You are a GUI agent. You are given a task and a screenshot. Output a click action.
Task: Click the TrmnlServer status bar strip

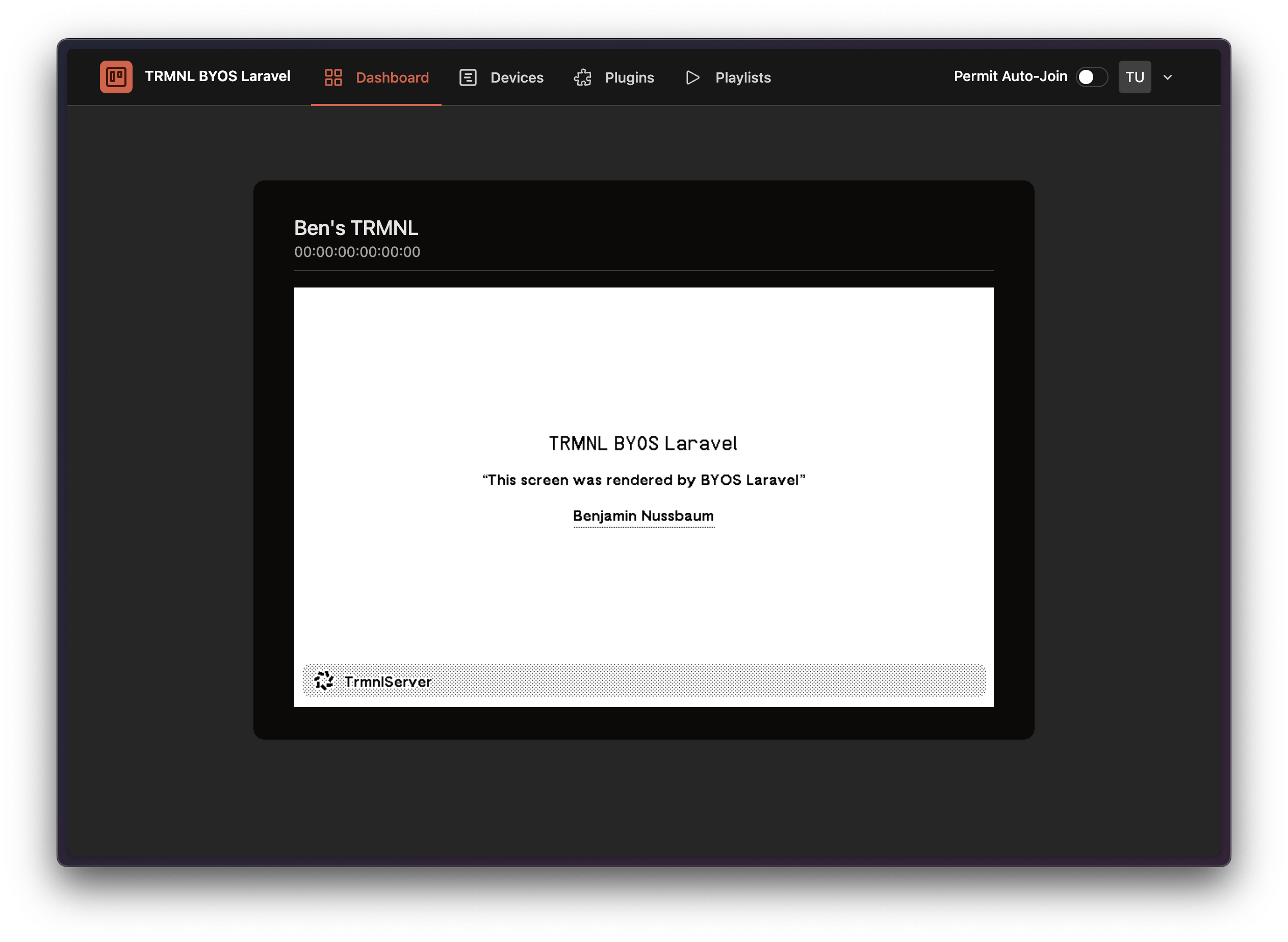click(643, 681)
